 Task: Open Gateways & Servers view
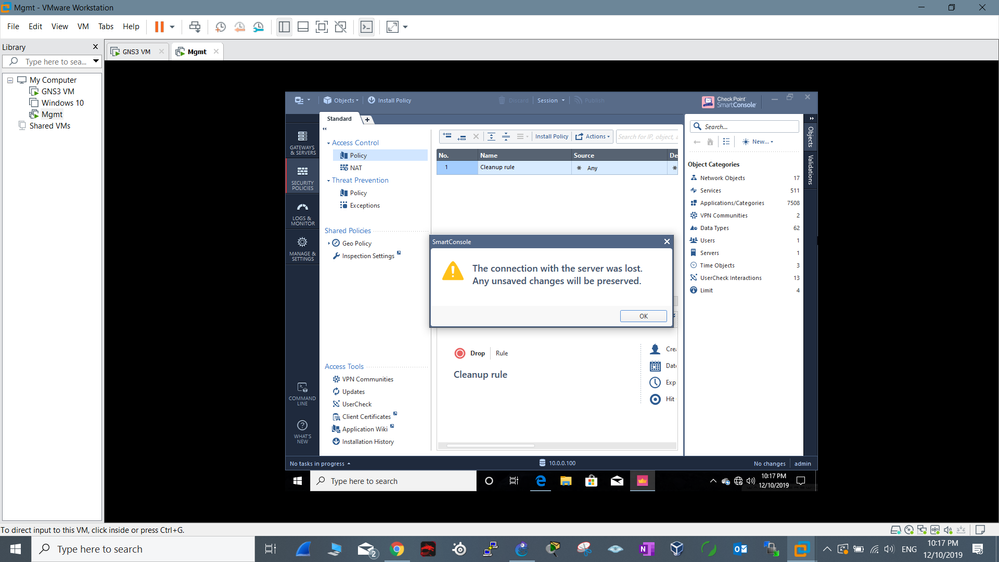(302, 143)
